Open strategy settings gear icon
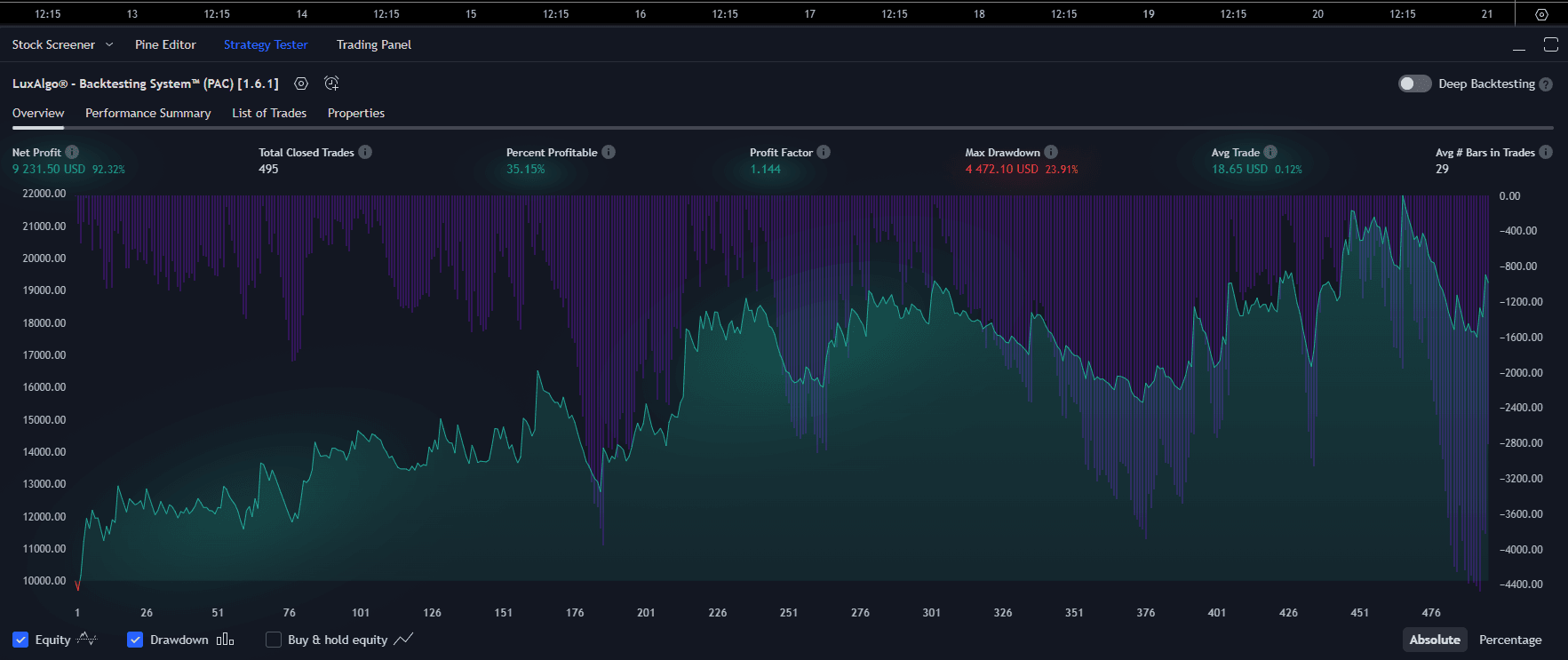This screenshot has width=1568, height=660. (x=301, y=83)
